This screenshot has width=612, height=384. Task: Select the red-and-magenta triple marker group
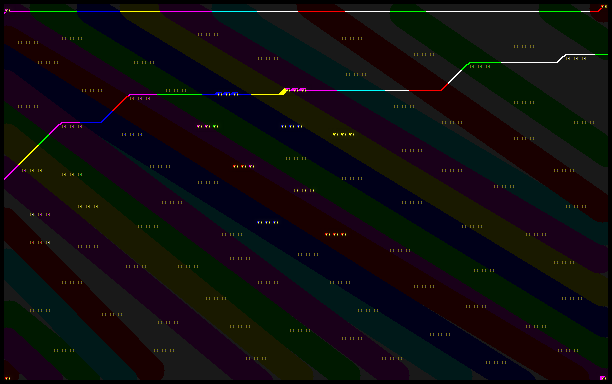tap(244, 166)
